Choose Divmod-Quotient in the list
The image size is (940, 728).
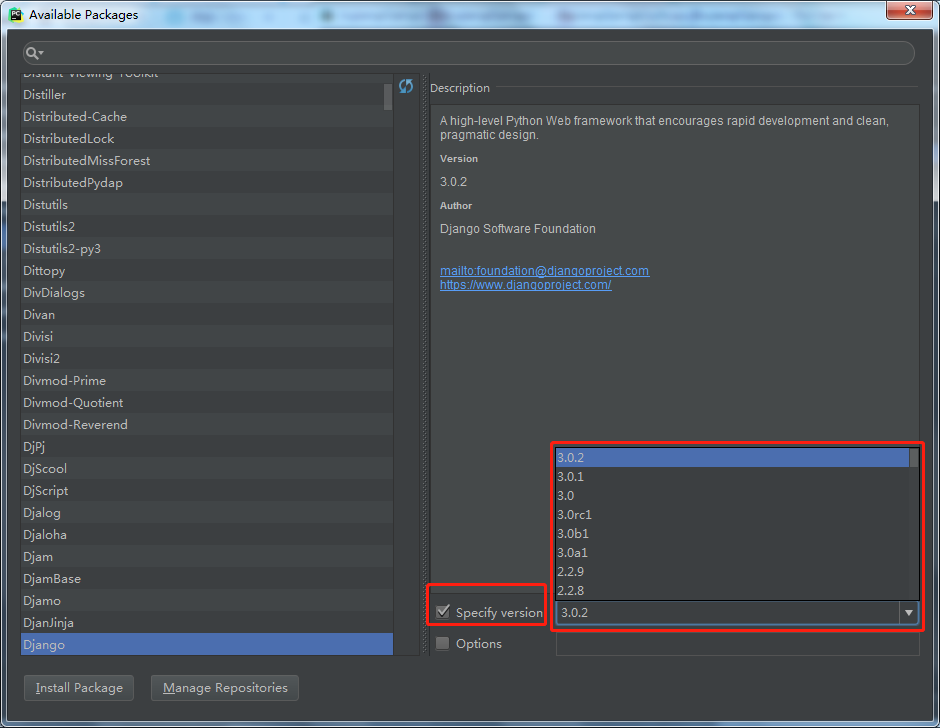coord(207,402)
